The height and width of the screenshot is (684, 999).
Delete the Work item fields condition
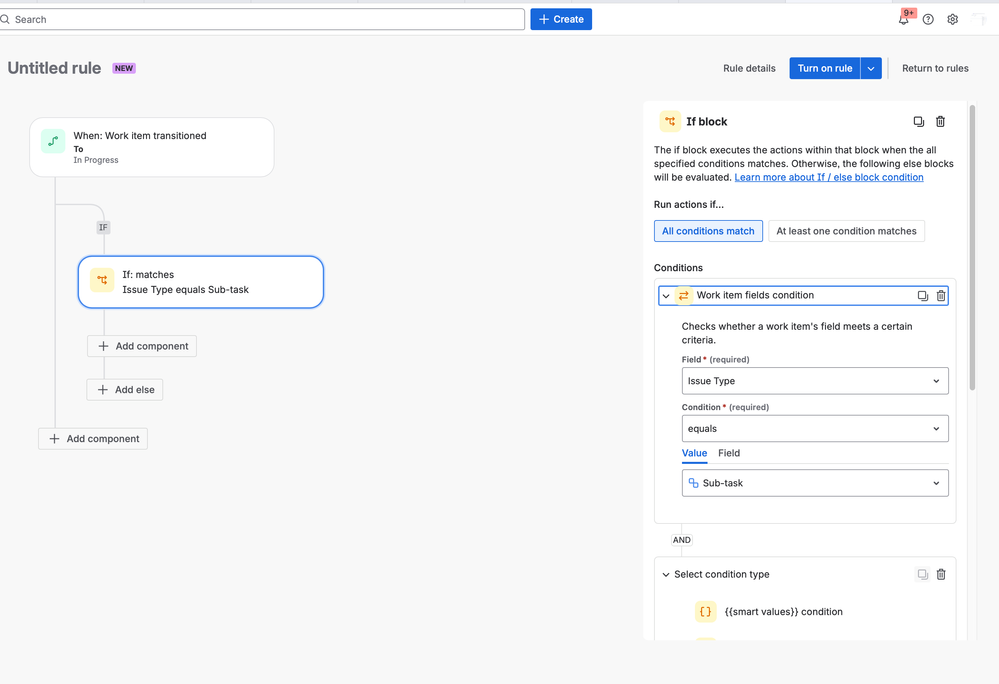click(x=941, y=296)
